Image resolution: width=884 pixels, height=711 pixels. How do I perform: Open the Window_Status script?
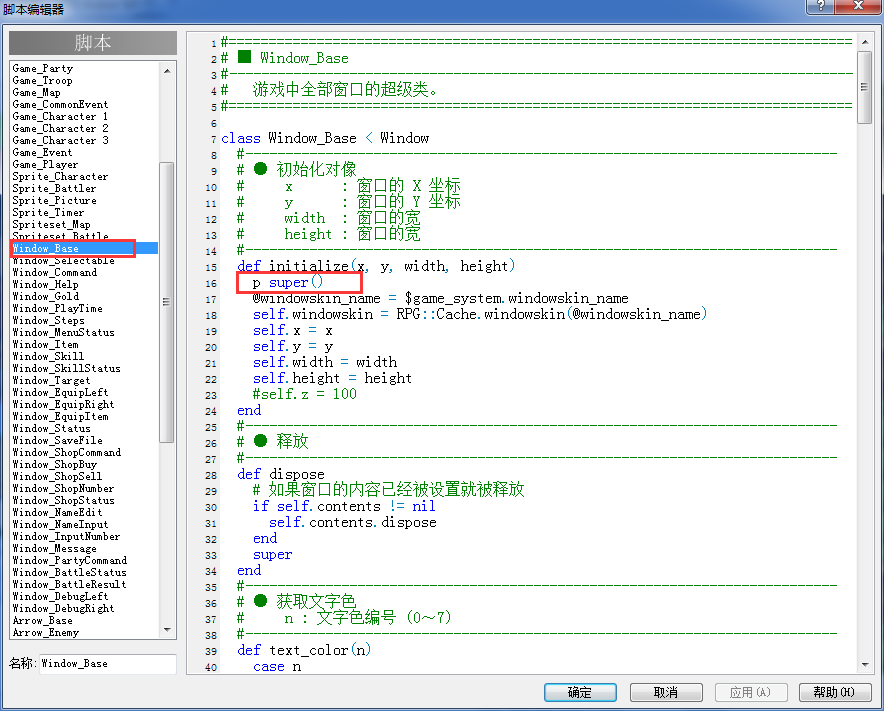click(x=51, y=428)
